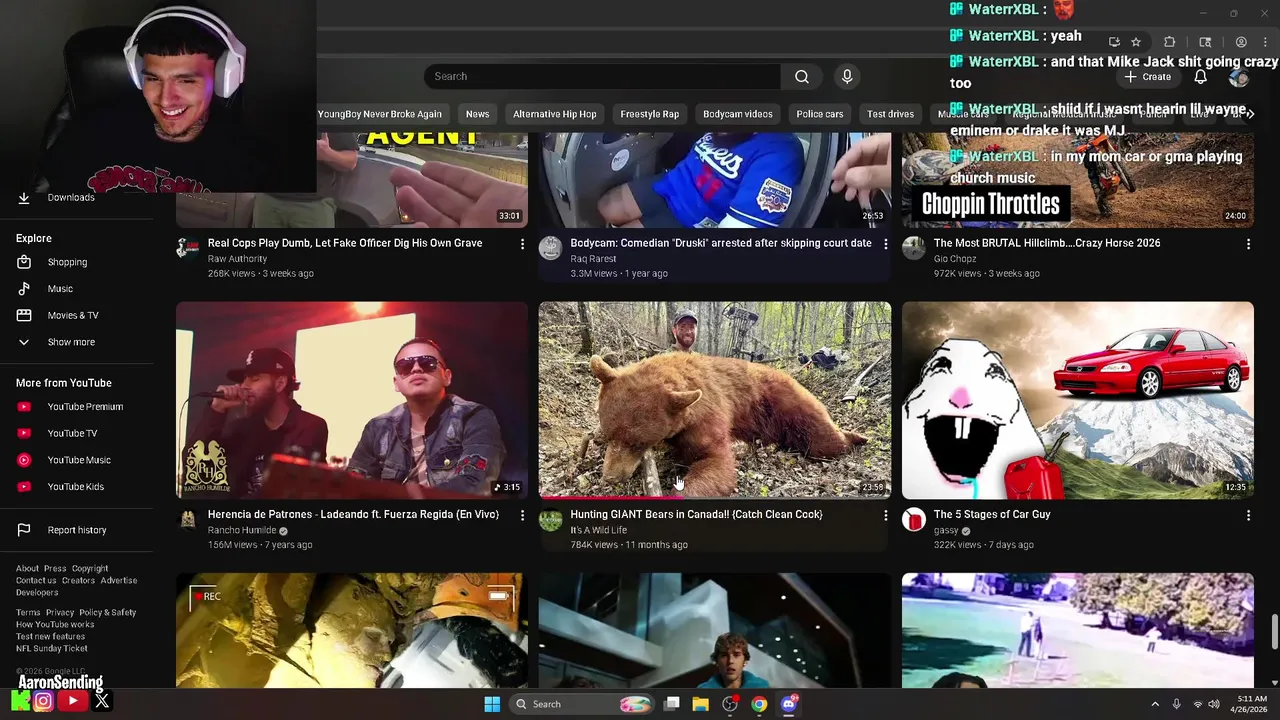Open options menu for Real Cops Play Dumb video
This screenshot has height=720, width=1280.
522,244
